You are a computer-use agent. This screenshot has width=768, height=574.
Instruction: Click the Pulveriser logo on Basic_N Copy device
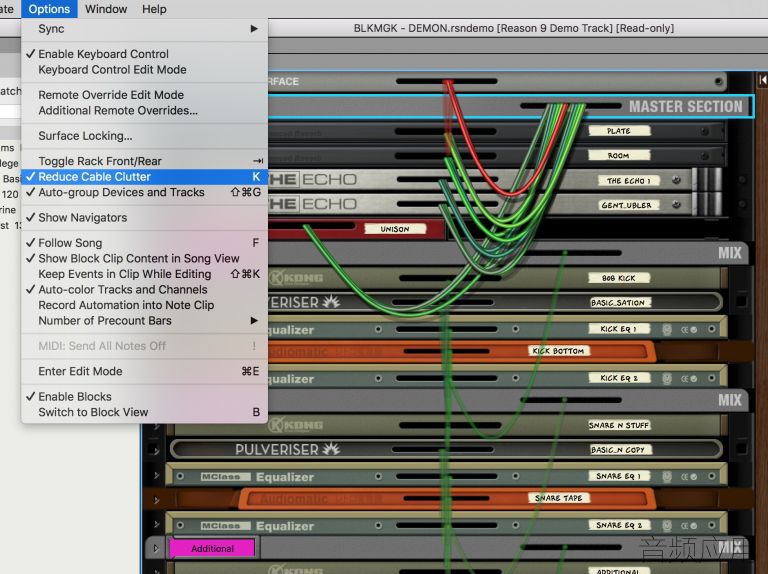coord(288,449)
